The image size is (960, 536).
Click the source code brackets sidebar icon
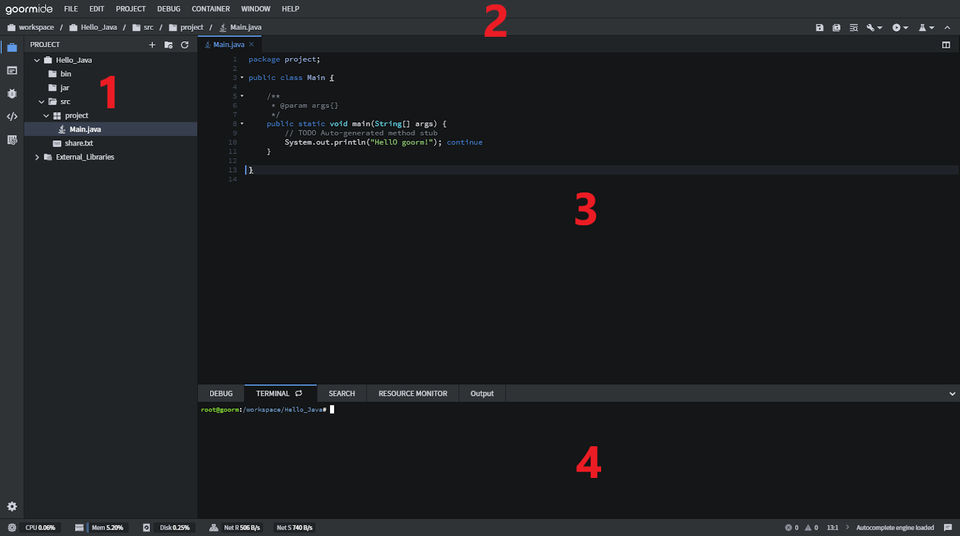(12, 116)
